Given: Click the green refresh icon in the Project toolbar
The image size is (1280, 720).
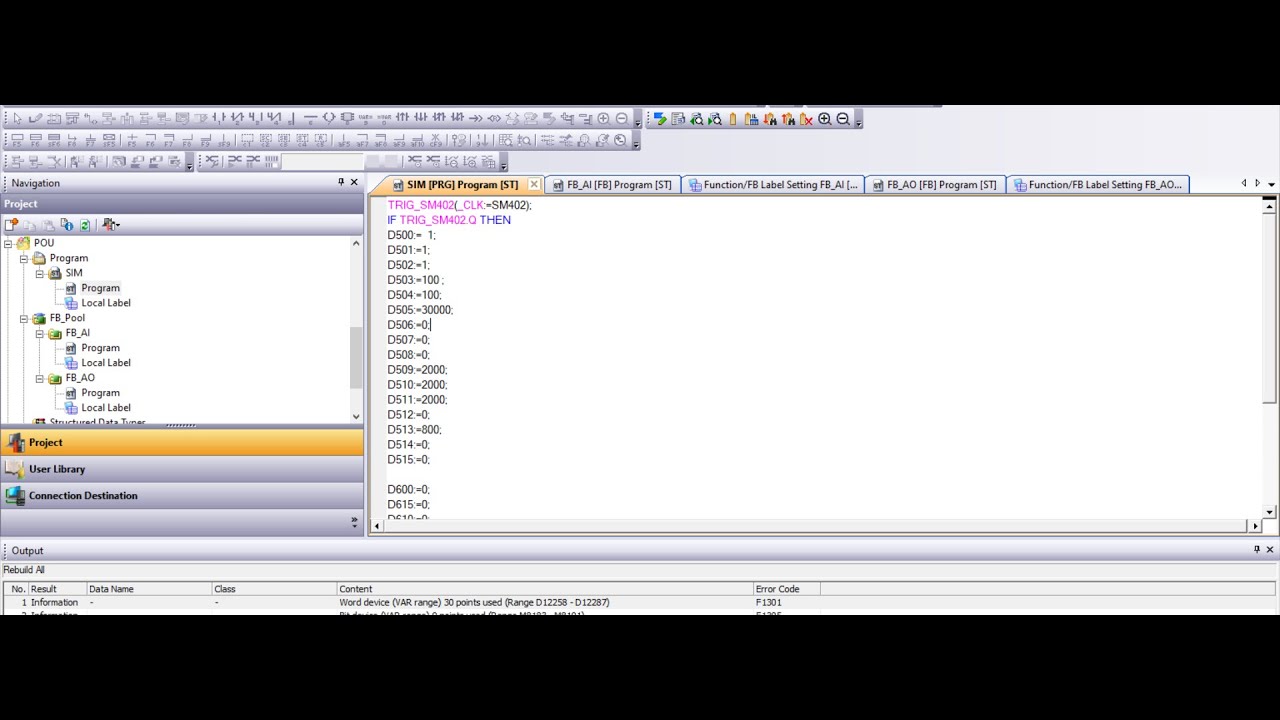Looking at the screenshot, I should 85,225.
